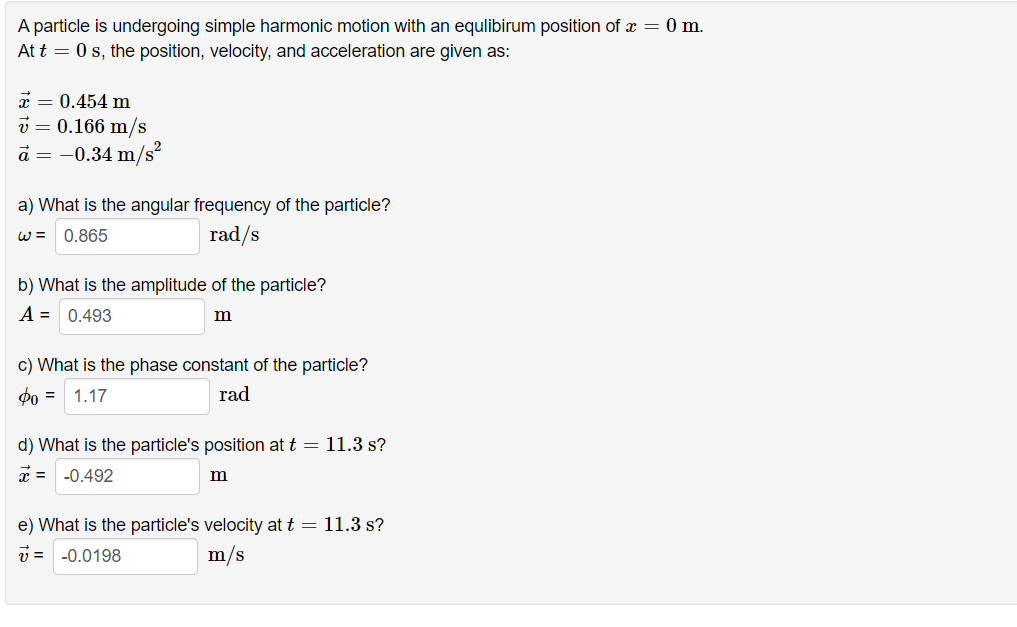Click the rad unit next to phase constant

234,394
